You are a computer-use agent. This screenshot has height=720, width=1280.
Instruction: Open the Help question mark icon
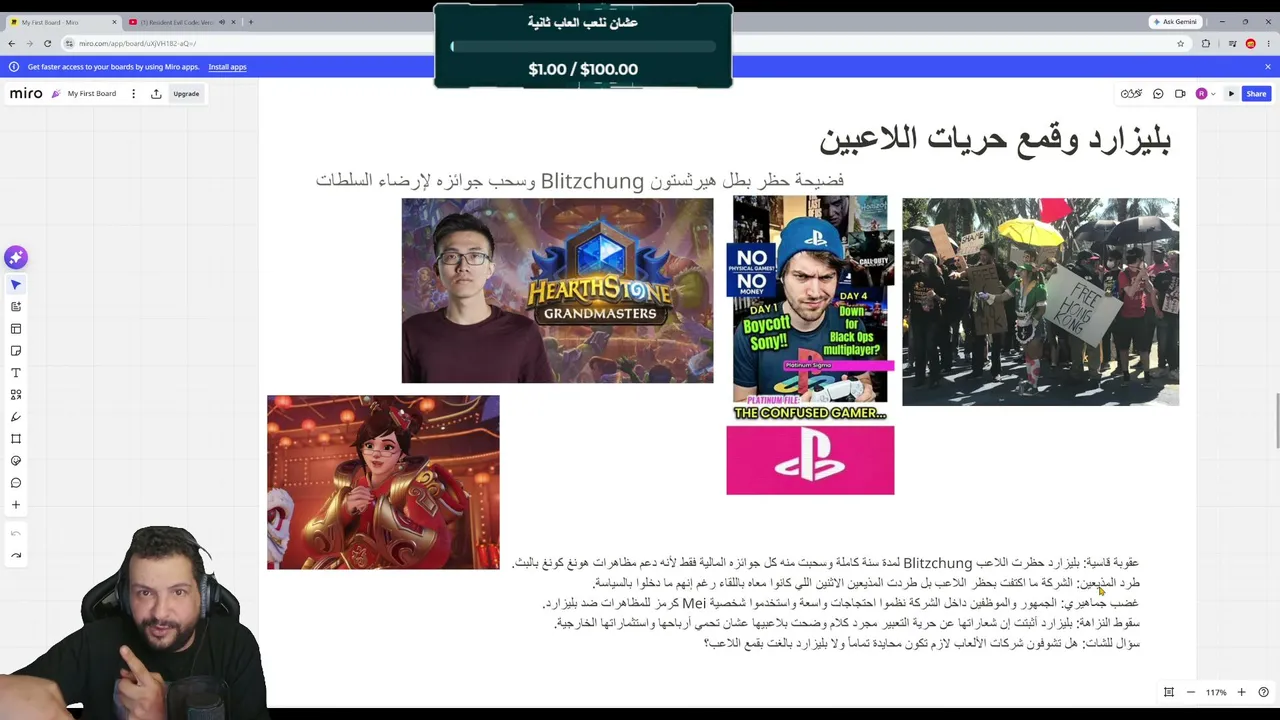[x=1263, y=692]
